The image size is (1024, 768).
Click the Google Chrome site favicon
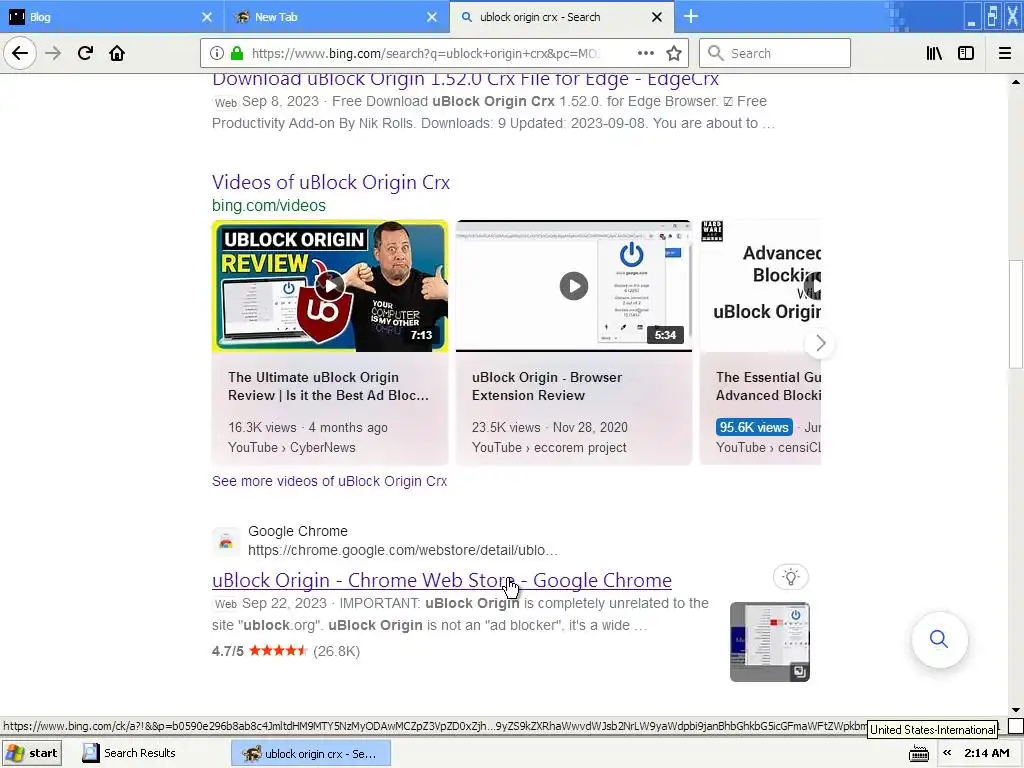(226, 541)
